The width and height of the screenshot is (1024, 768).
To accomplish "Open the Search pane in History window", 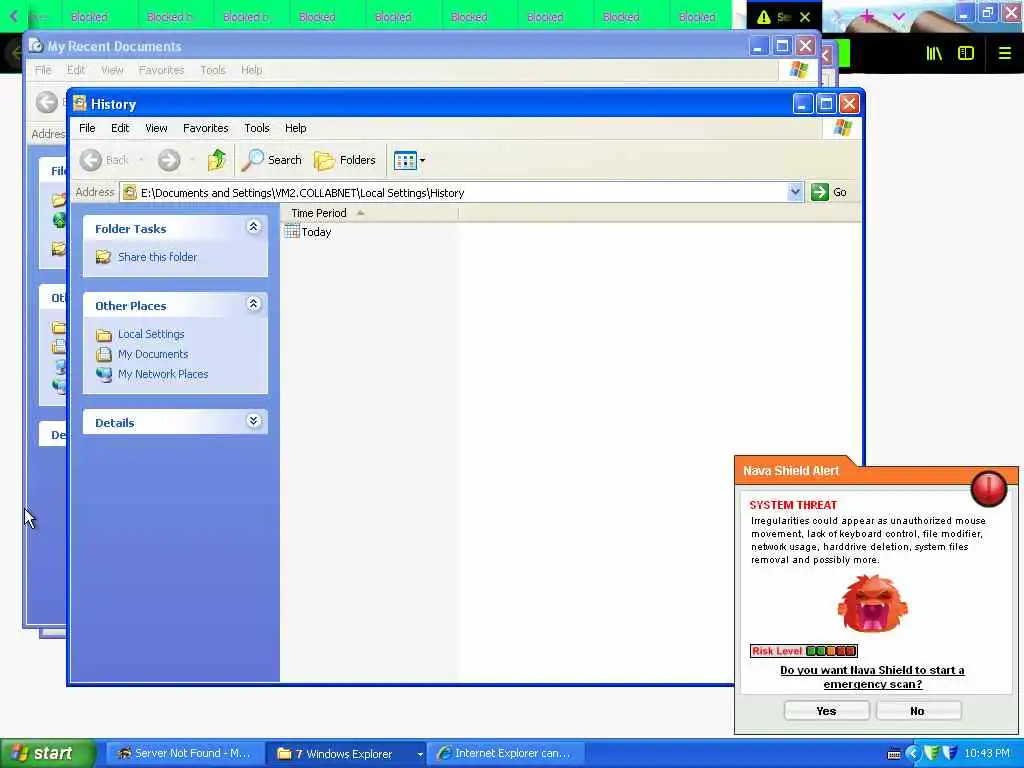I will [x=272, y=160].
